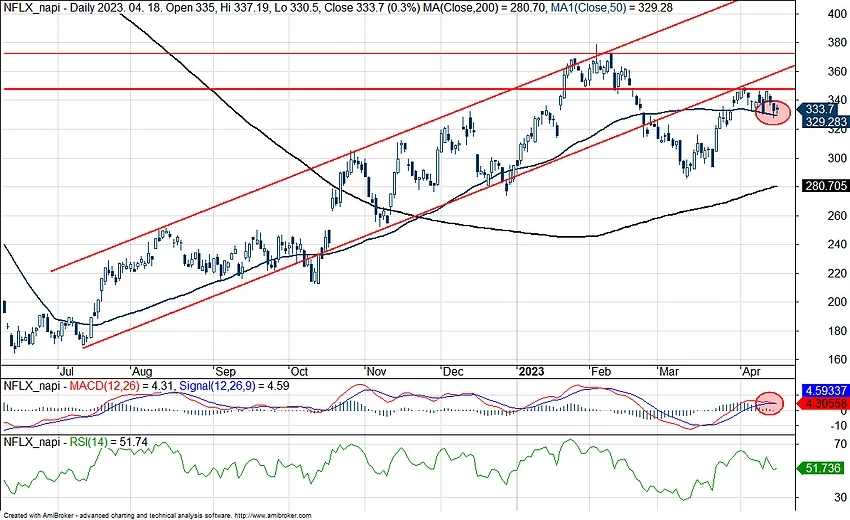
Task: Open the http://www.amibroker.com footer link
Action: point(274,516)
